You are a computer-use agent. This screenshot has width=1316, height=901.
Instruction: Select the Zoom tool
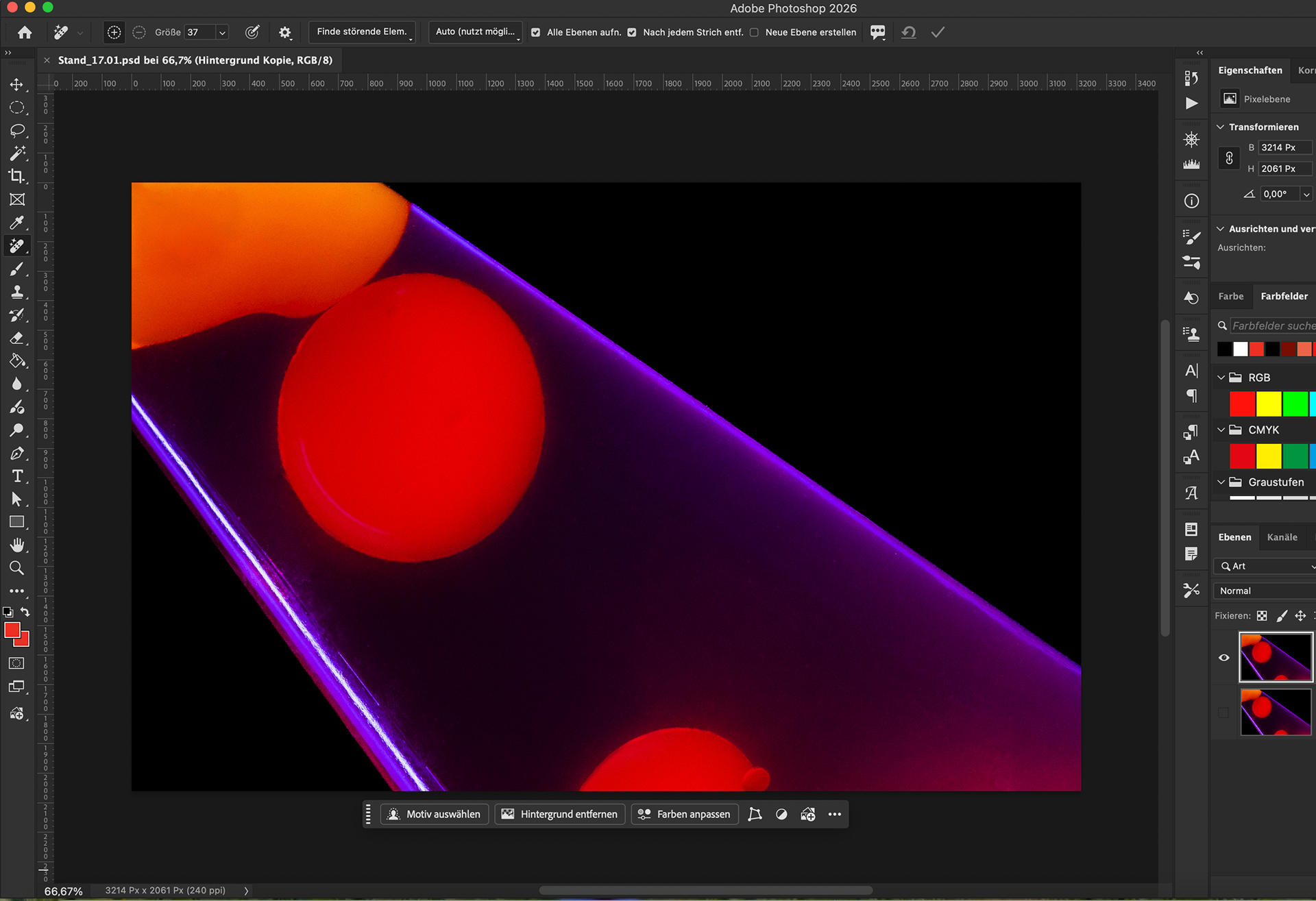(x=16, y=568)
